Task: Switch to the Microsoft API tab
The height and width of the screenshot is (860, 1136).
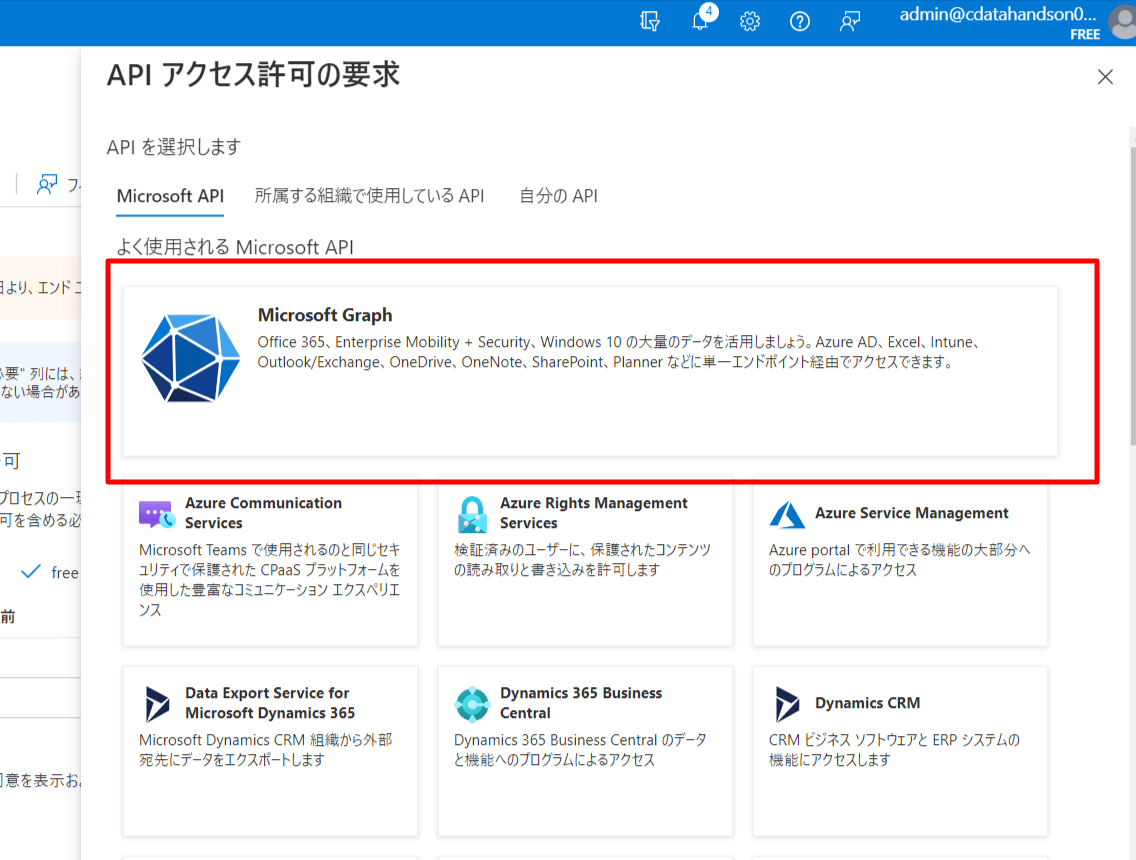Action: [x=170, y=196]
